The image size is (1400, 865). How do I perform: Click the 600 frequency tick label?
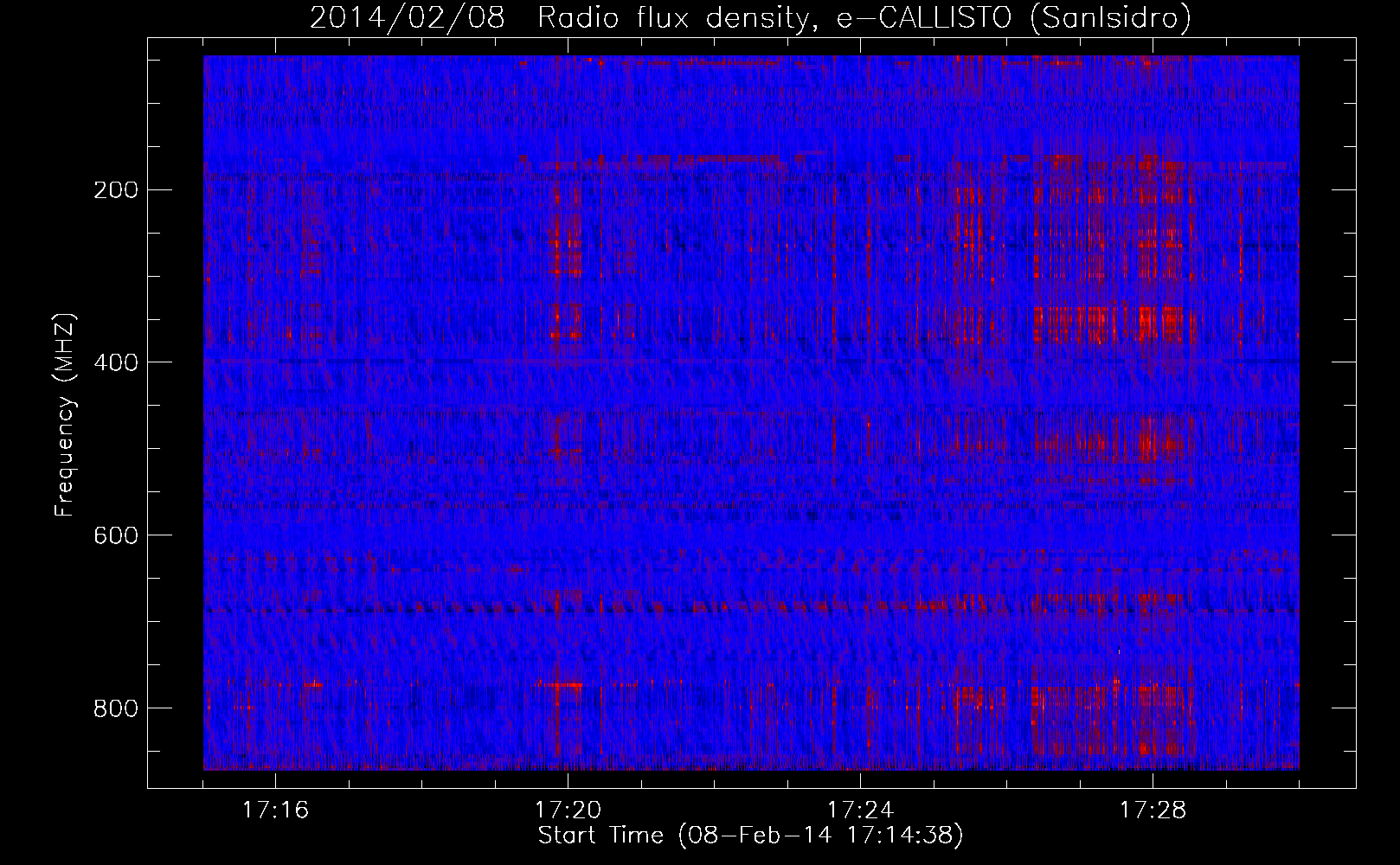pyautogui.click(x=116, y=535)
